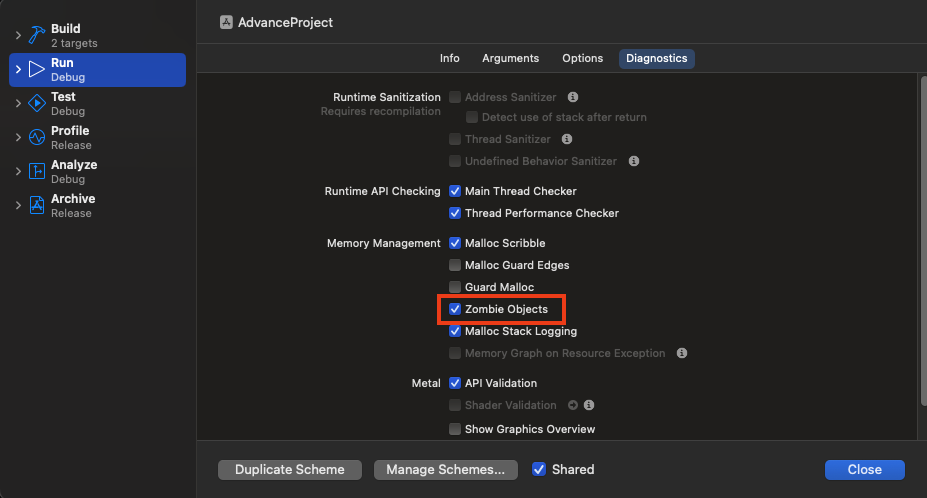Screen dimensions: 927x498
Task: Uncheck Zombie Objects
Action: (x=455, y=309)
